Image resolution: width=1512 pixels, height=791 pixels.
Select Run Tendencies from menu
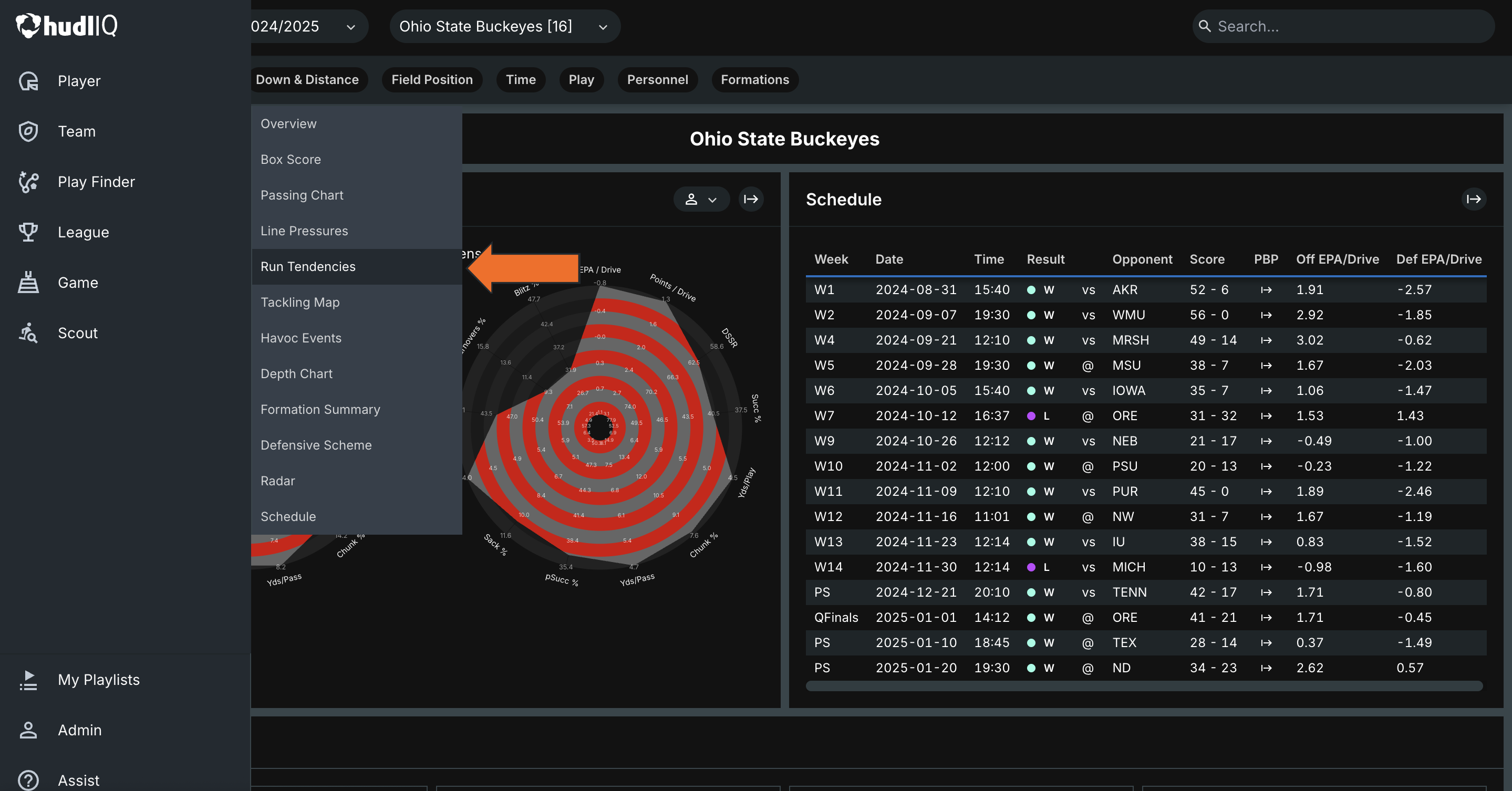click(x=357, y=267)
